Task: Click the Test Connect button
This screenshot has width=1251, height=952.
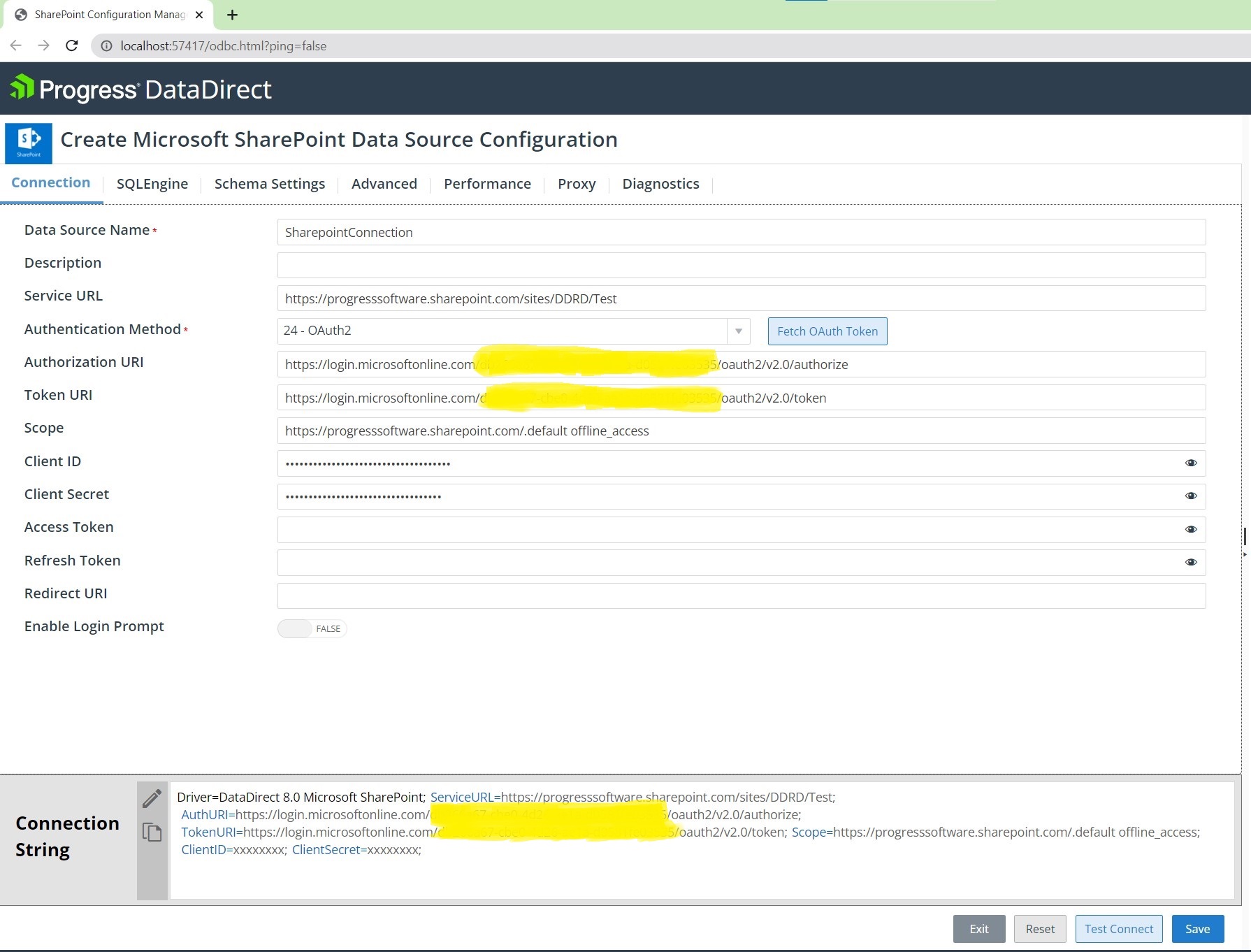Action: click(1118, 929)
